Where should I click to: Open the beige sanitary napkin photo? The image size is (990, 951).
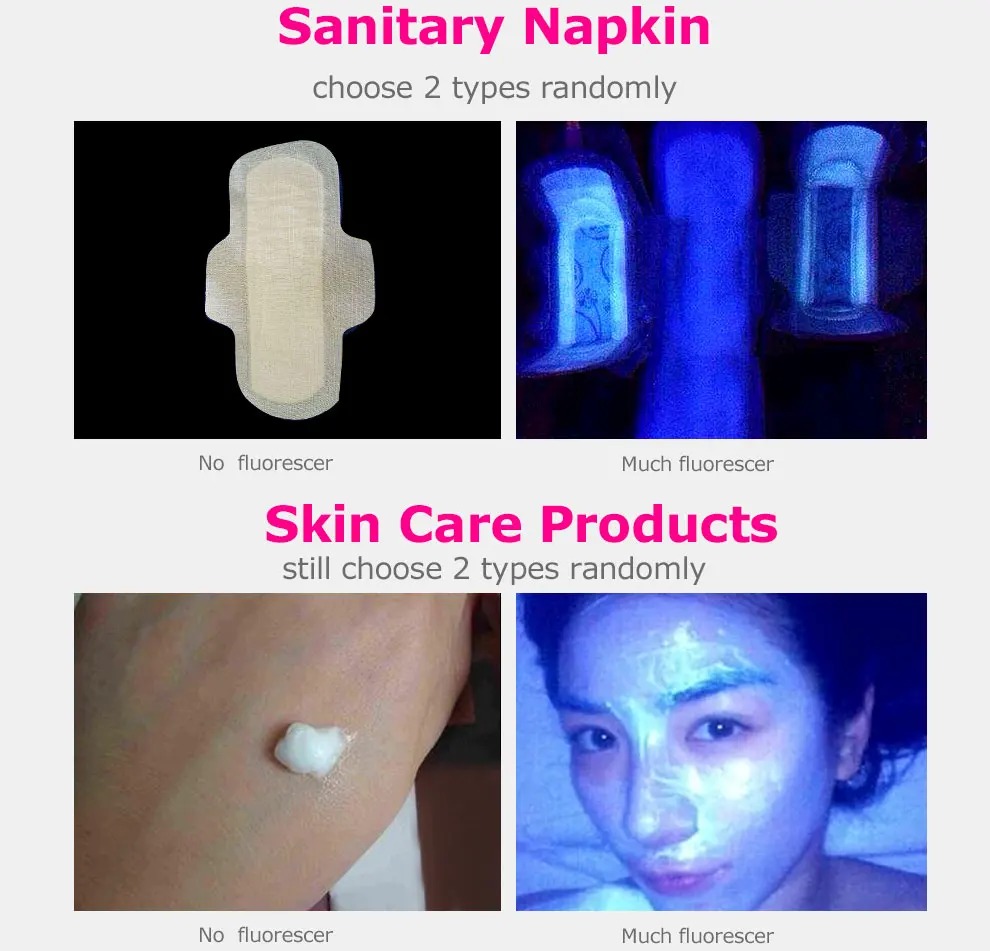tap(287, 280)
